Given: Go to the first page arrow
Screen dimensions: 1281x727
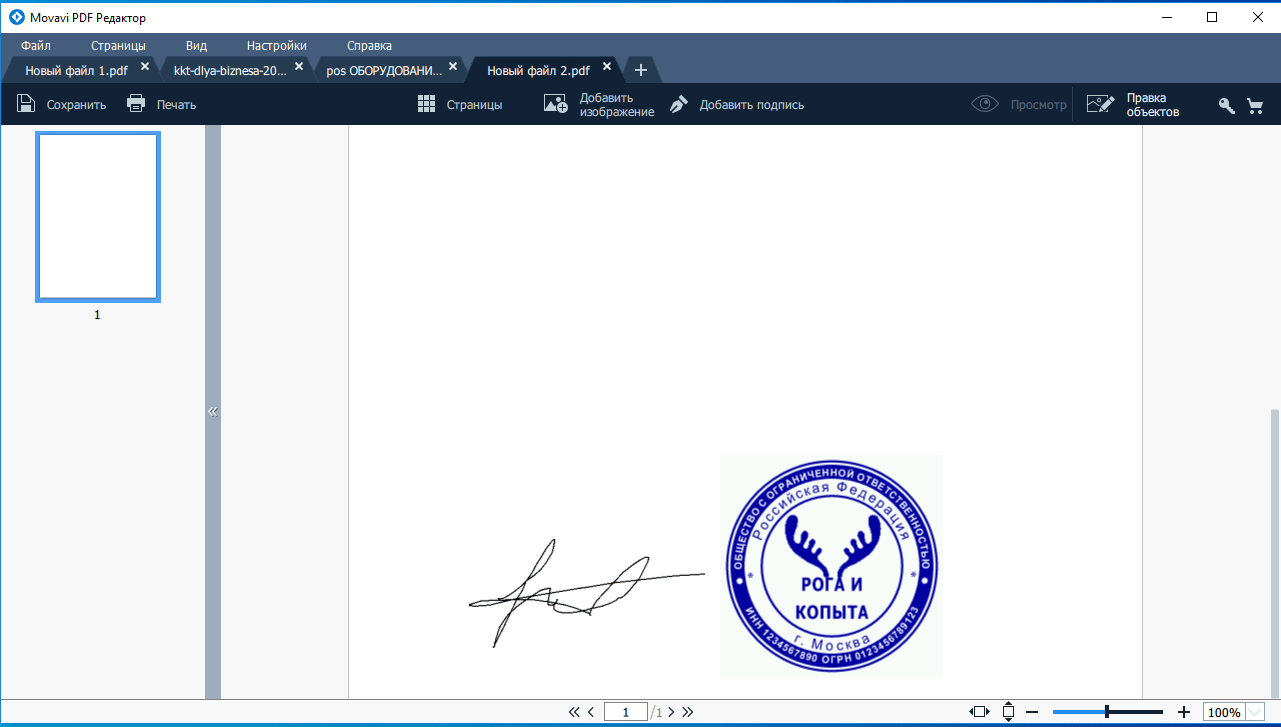Looking at the screenshot, I should tap(574, 712).
